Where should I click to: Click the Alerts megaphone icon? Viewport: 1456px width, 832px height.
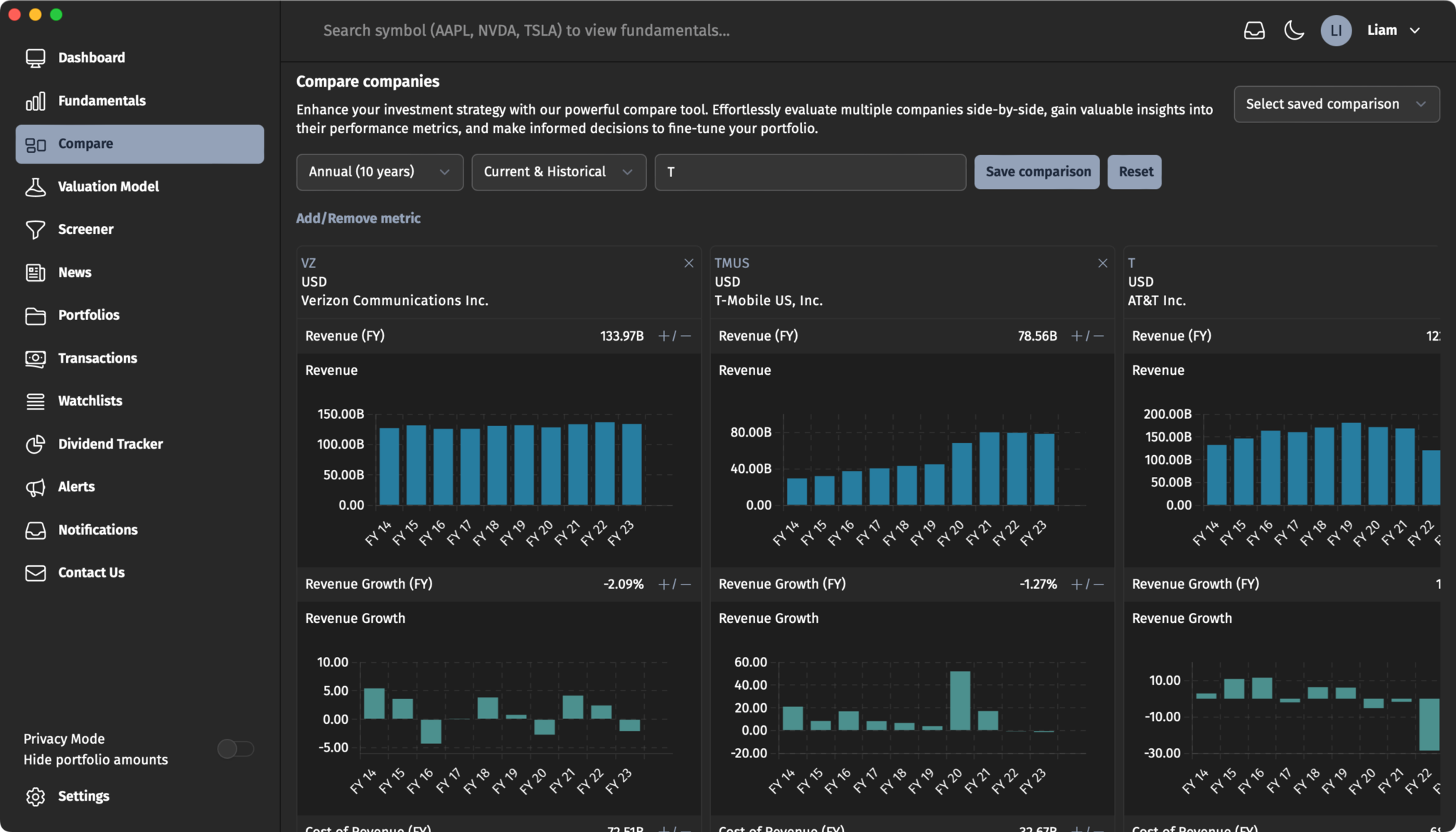(x=36, y=487)
